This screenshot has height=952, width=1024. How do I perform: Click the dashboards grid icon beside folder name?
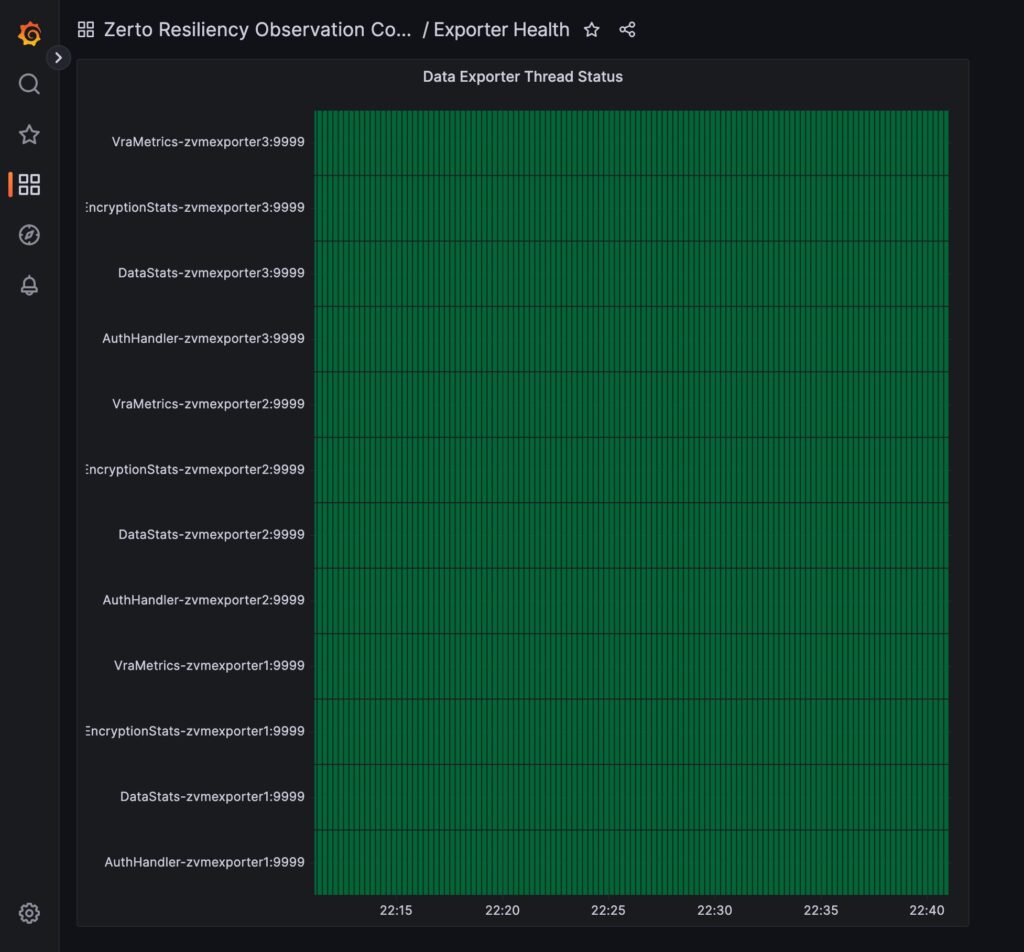coord(86,29)
